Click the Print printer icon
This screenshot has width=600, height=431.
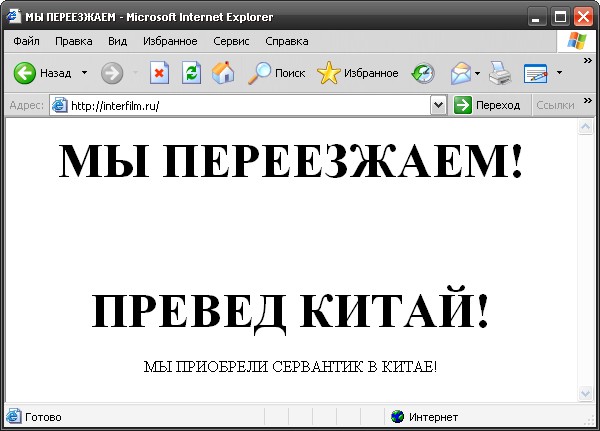click(500, 73)
